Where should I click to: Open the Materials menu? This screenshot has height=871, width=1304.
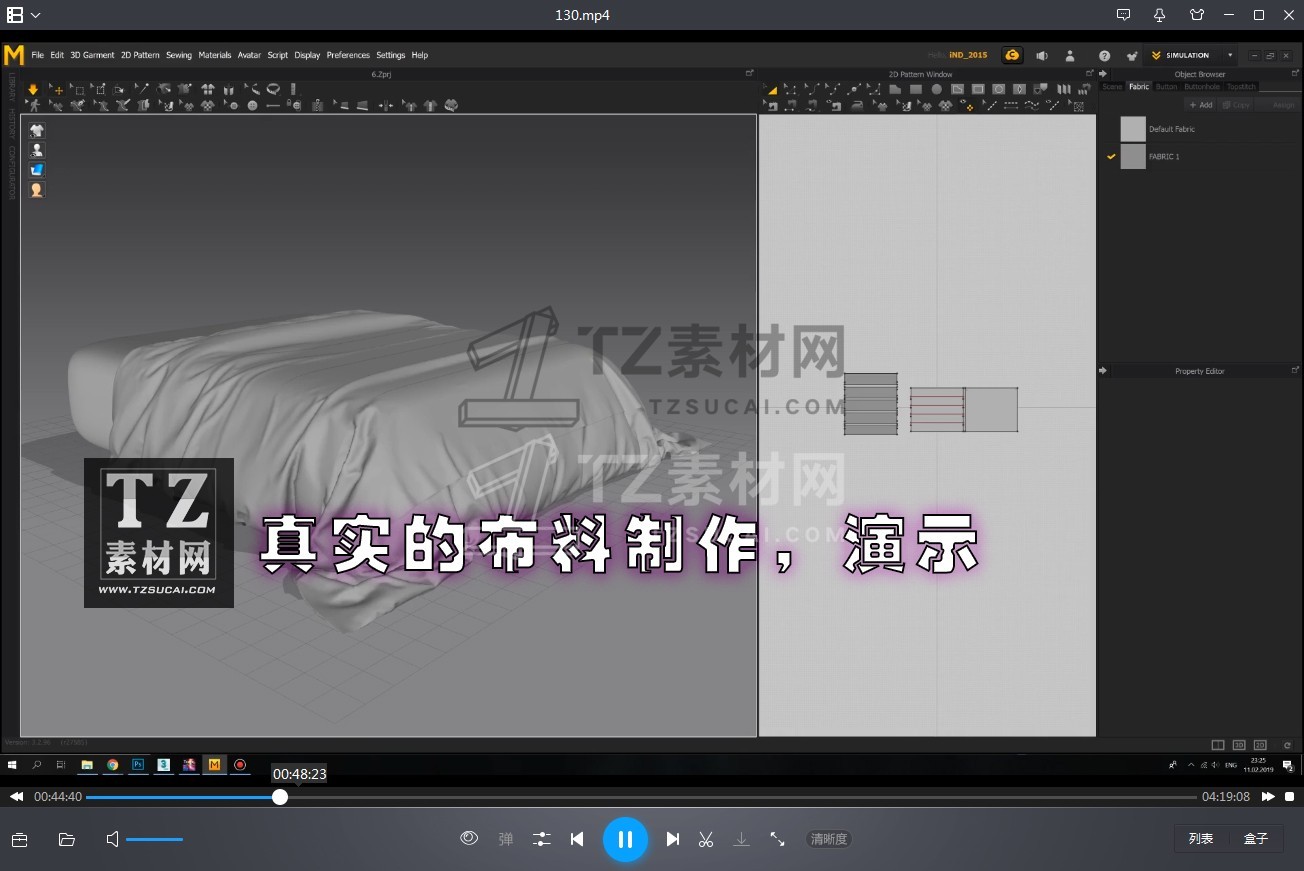(215, 55)
